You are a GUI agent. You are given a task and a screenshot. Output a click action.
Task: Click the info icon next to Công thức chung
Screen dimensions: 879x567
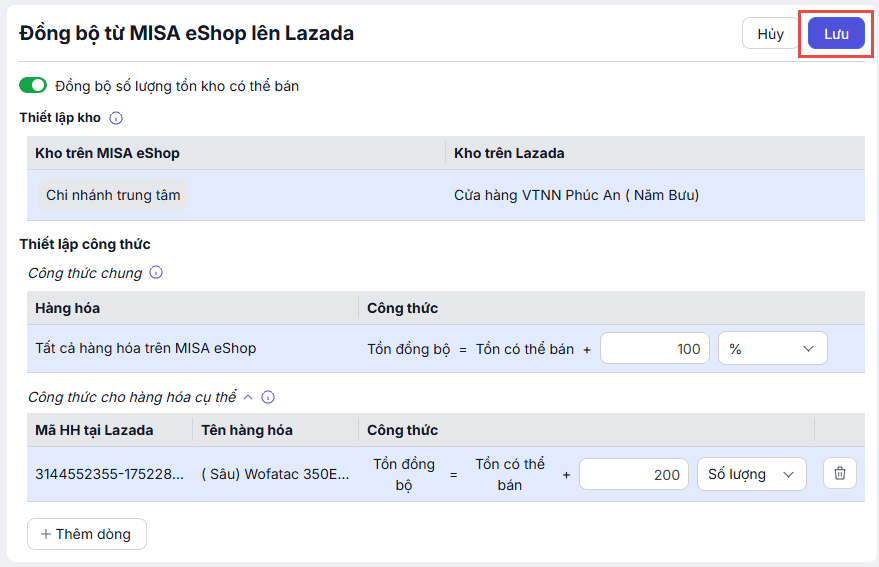click(156, 273)
